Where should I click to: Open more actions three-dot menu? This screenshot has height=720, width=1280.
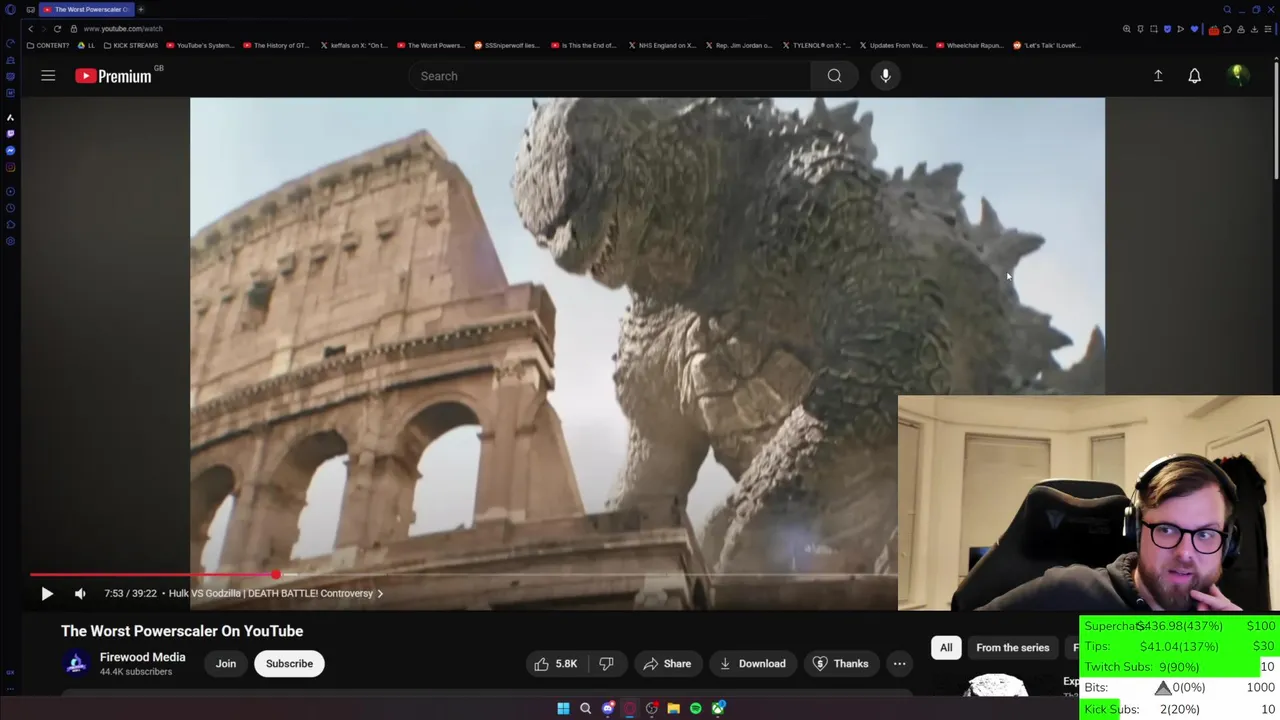point(899,664)
